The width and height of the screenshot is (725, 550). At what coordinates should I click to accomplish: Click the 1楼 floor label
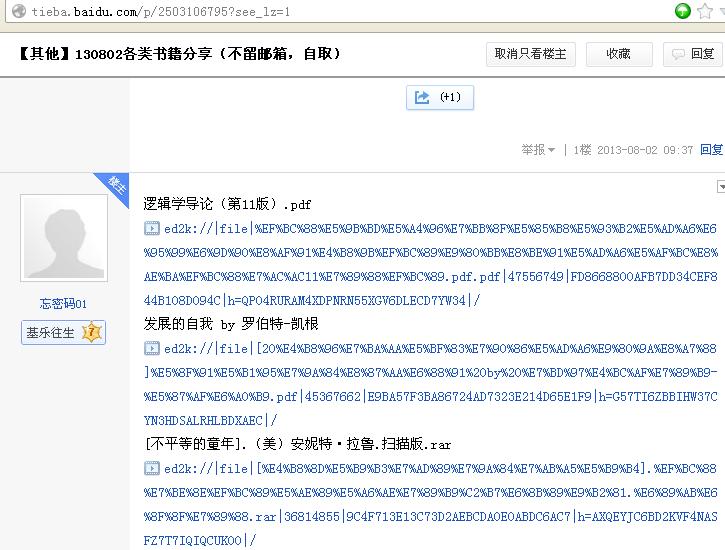coord(582,150)
